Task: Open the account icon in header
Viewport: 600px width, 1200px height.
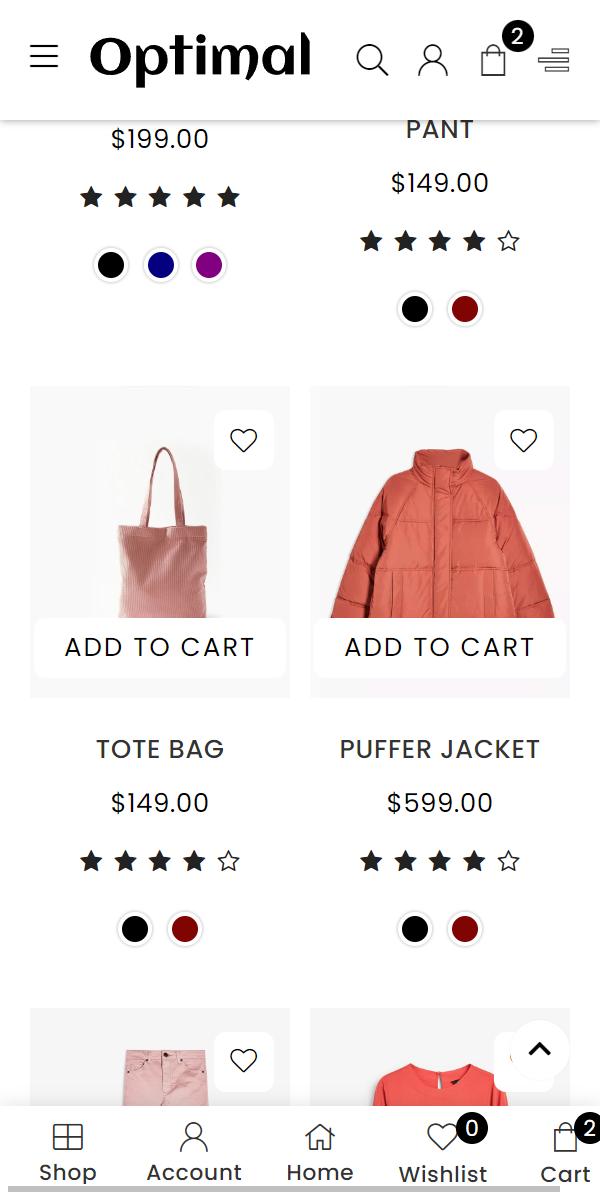Action: pos(433,60)
